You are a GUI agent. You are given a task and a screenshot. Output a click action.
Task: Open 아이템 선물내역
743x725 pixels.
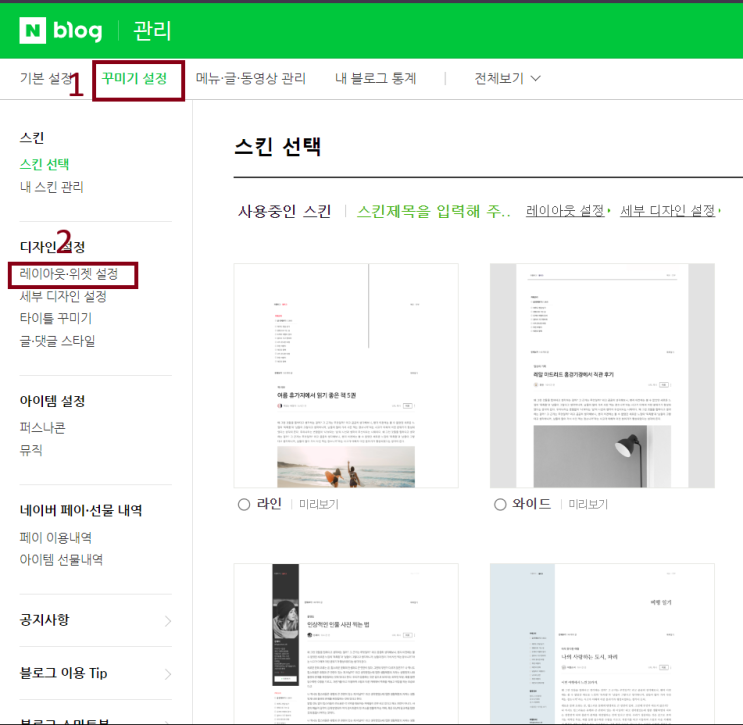[61, 560]
